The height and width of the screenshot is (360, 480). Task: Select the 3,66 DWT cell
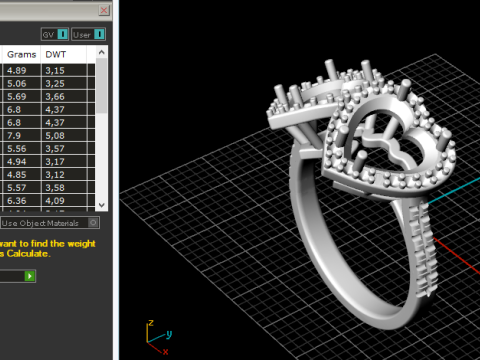[64, 96]
